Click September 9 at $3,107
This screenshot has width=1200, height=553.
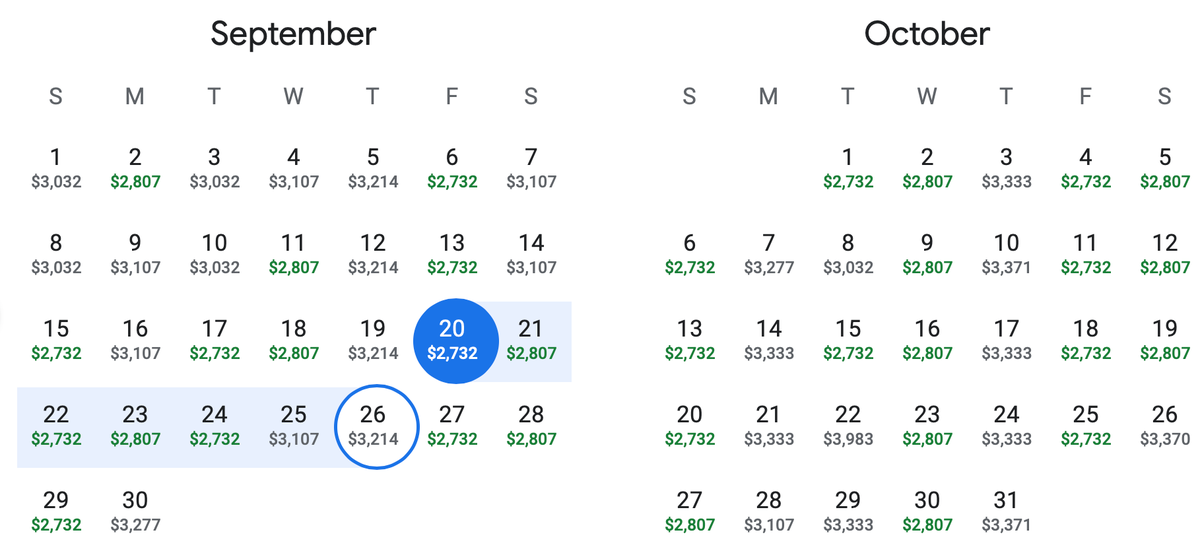pyautogui.click(x=135, y=255)
